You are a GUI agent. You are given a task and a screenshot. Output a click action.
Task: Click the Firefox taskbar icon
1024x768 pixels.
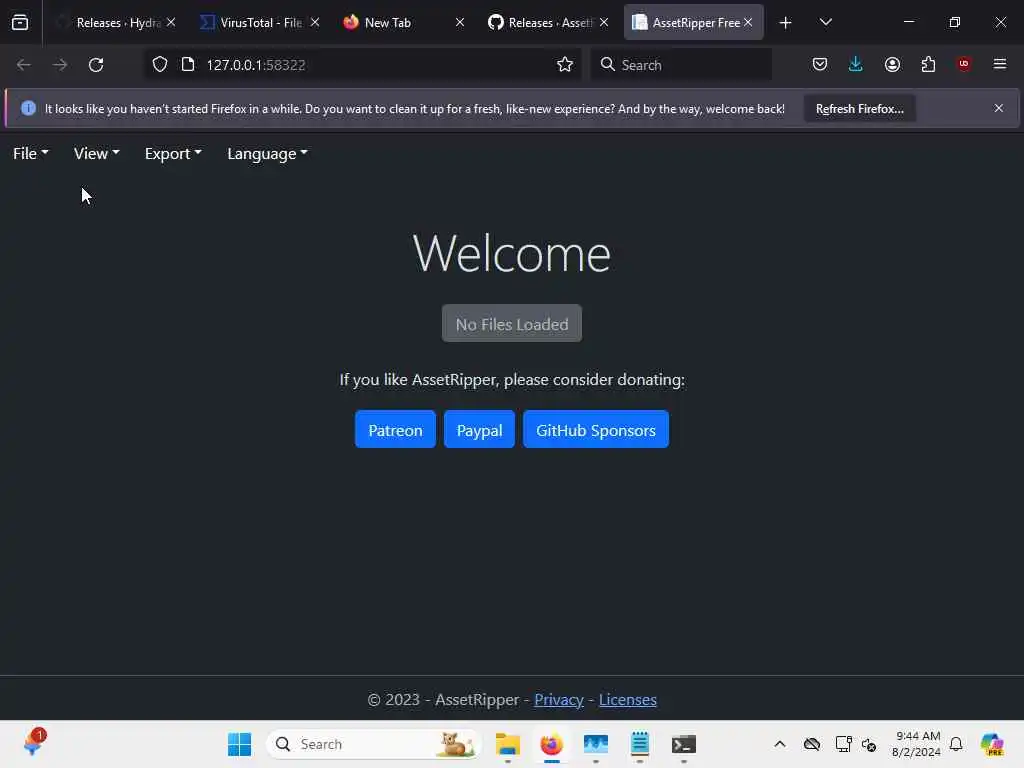552,744
